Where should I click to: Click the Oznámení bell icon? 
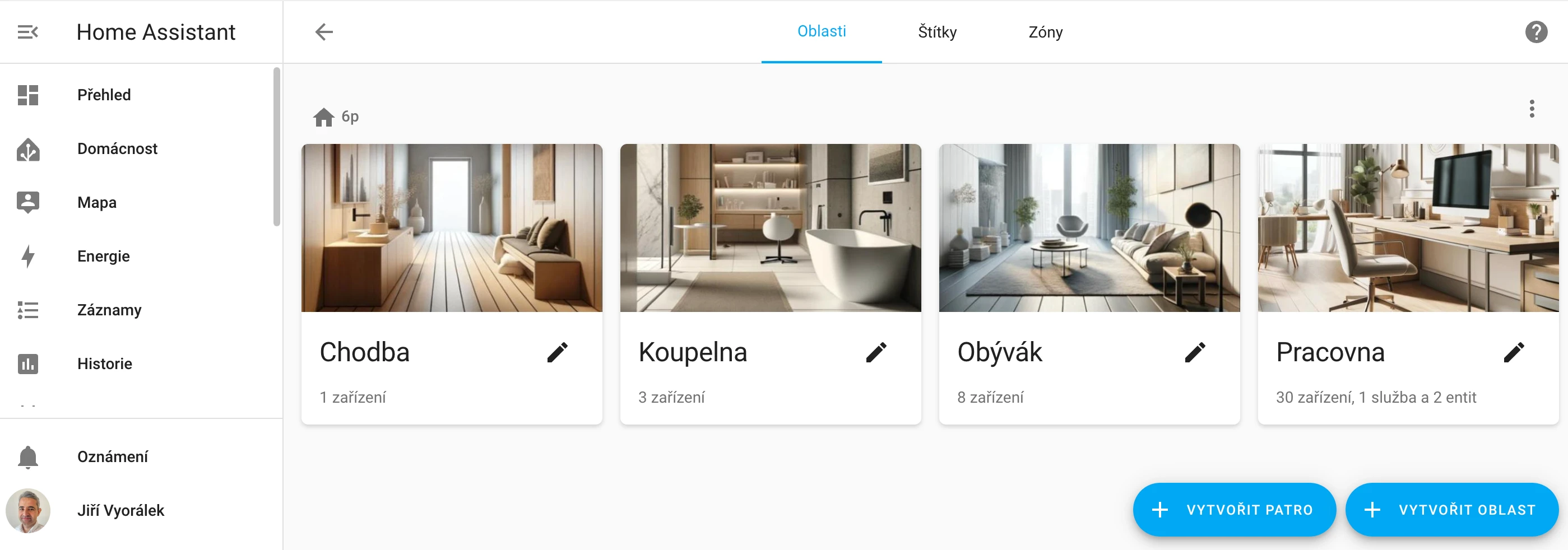(28, 457)
